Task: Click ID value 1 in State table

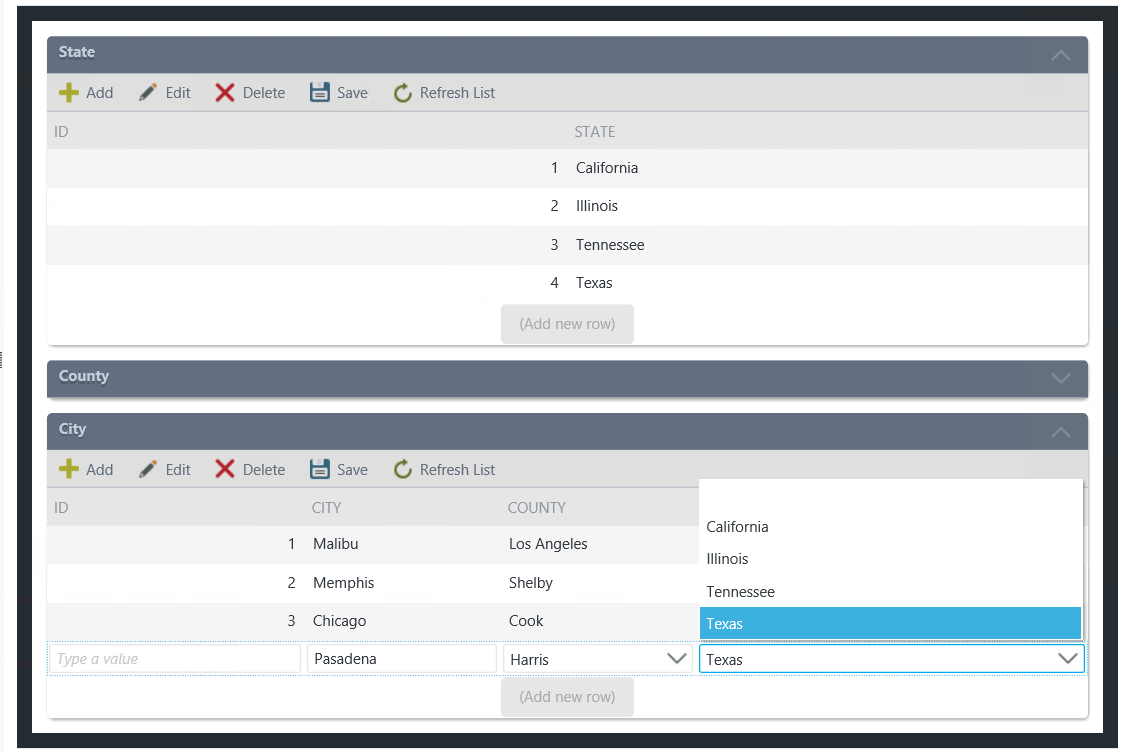Action: click(554, 168)
